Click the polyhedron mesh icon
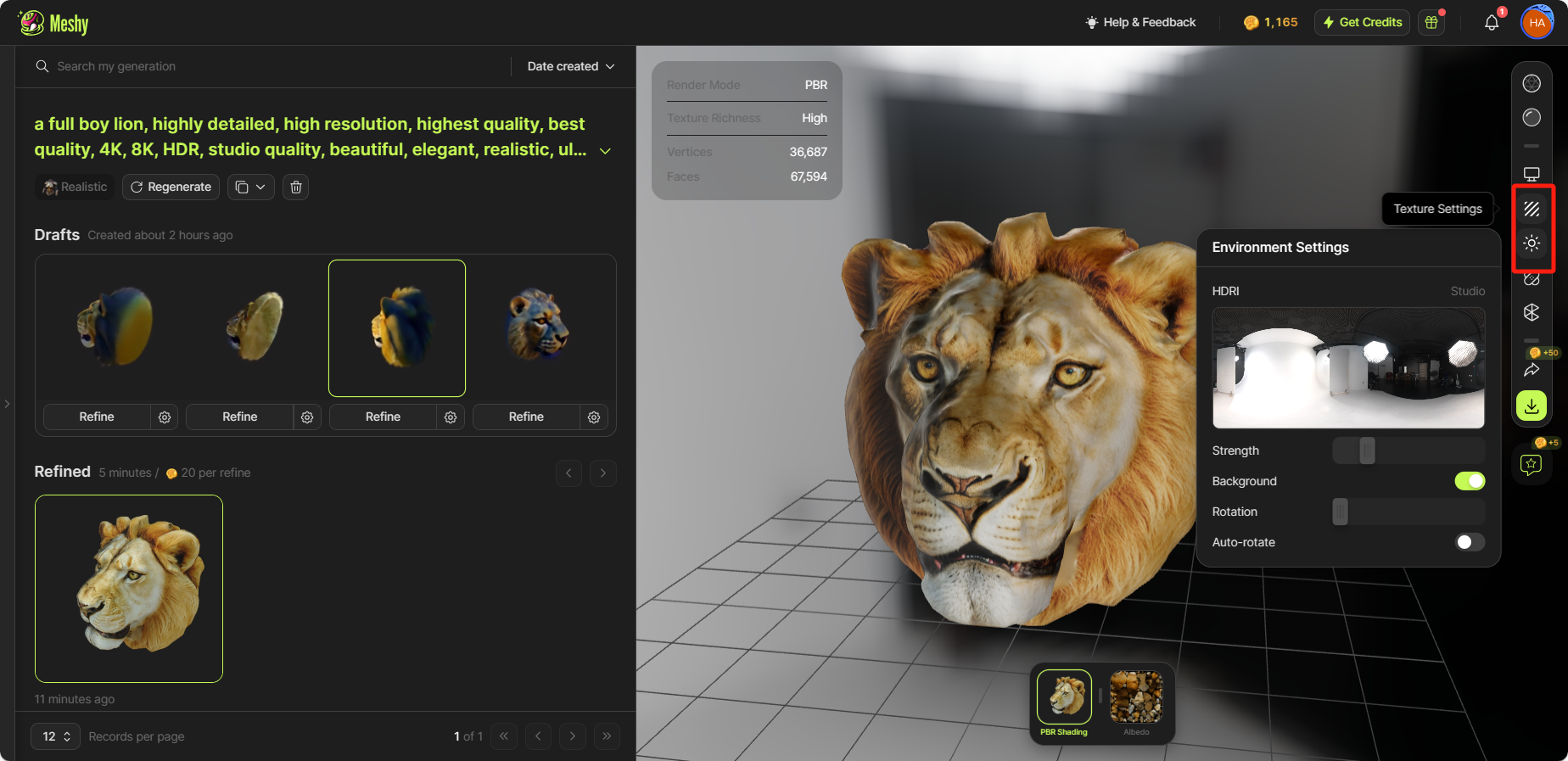The height and width of the screenshot is (761, 1568). tap(1532, 312)
